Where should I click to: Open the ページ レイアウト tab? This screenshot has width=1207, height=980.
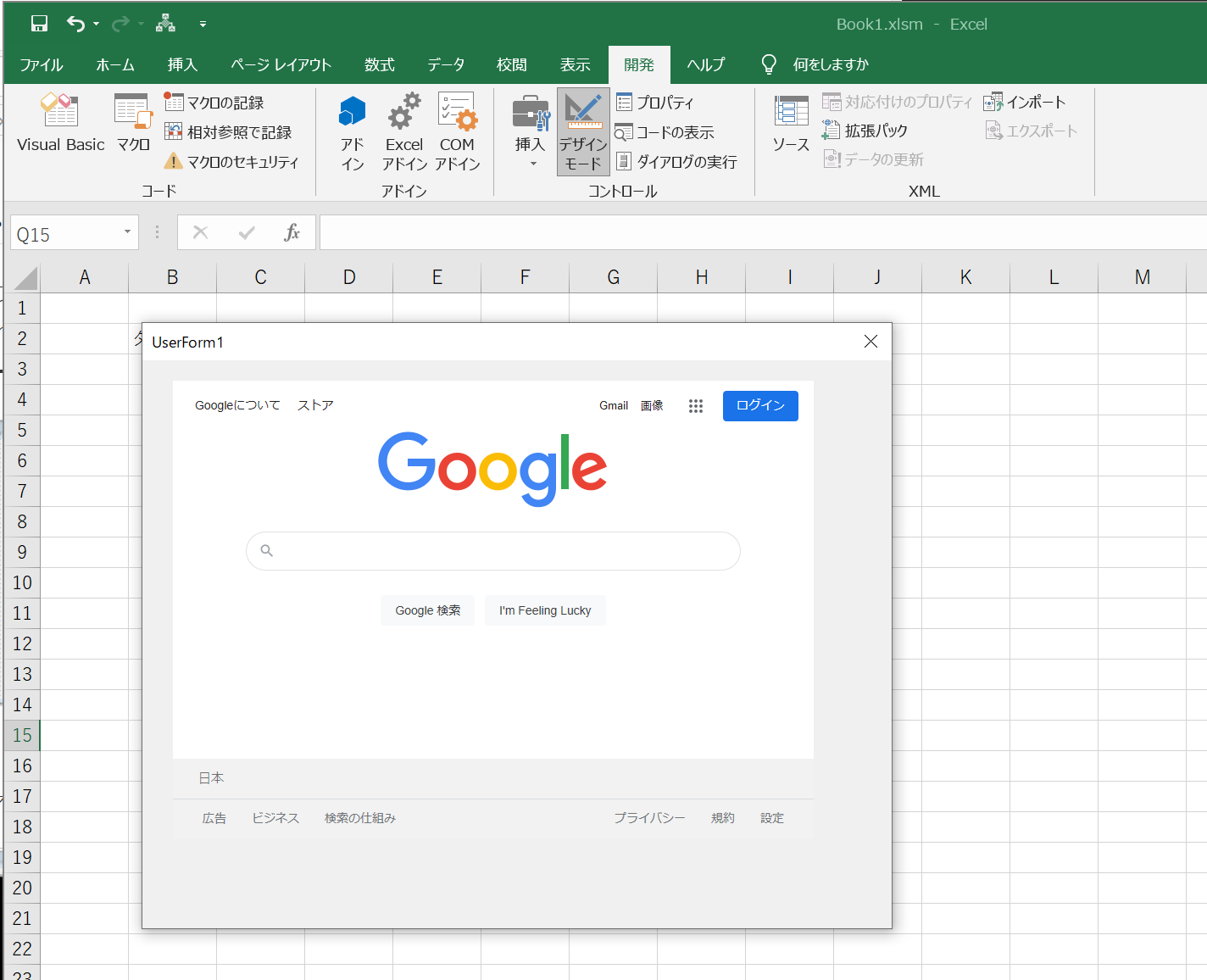pos(281,64)
